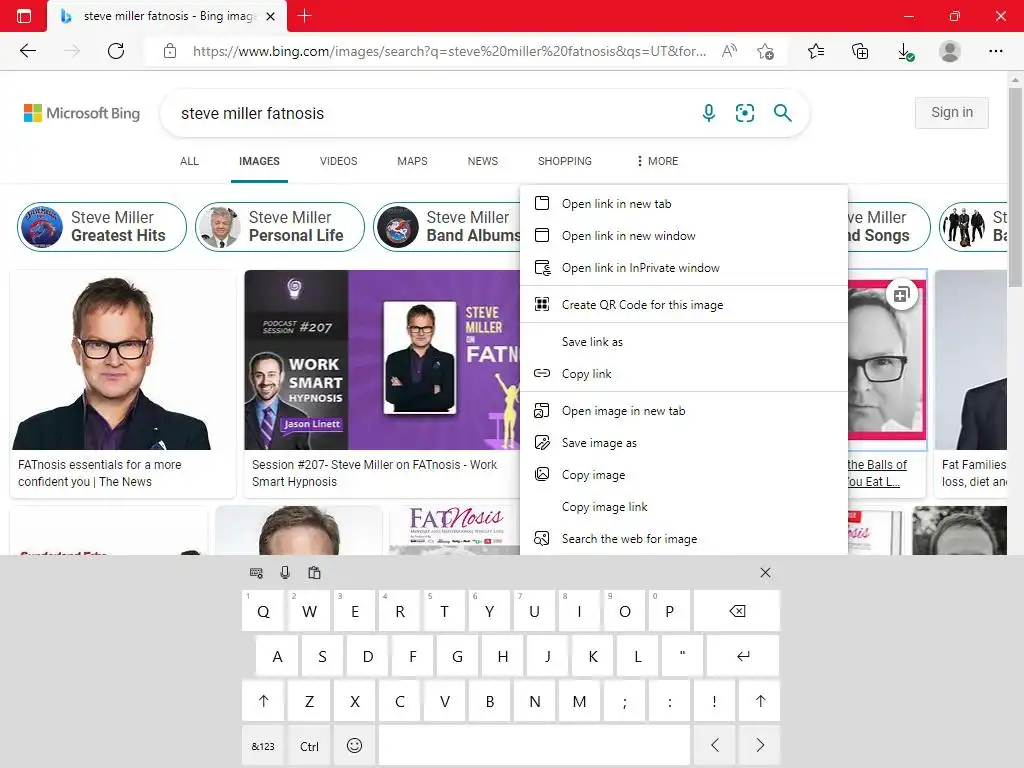The width and height of the screenshot is (1024, 768).
Task: Tap the Ctrl key on touch keyboard
Action: click(310, 746)
